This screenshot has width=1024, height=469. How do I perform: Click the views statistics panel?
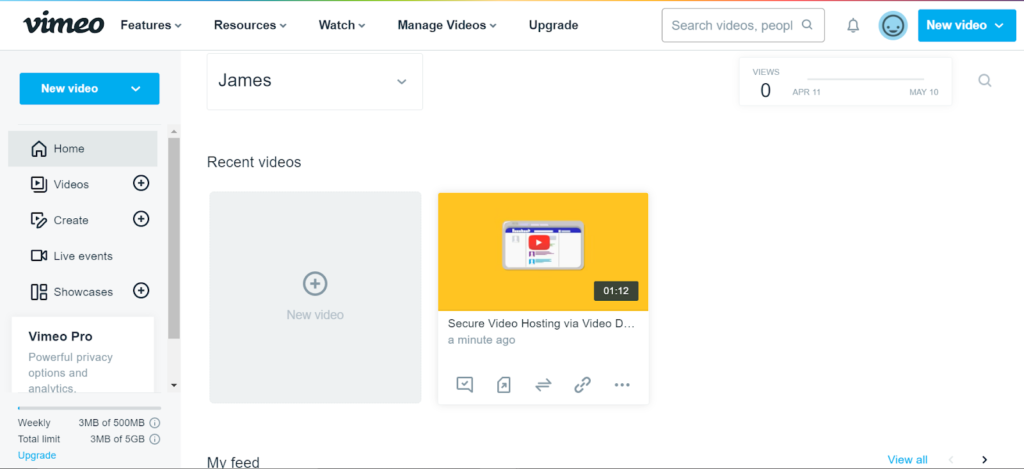(846, 82)
